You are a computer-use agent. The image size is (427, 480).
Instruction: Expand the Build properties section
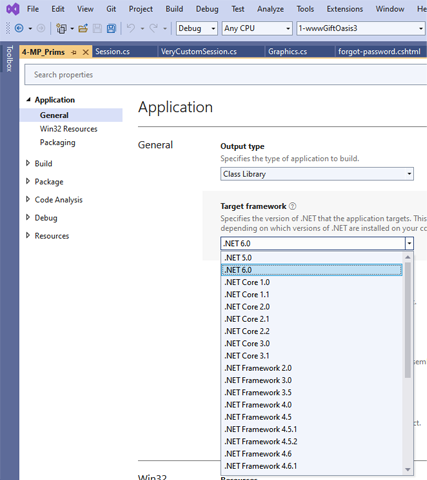(x=28, y=163)
